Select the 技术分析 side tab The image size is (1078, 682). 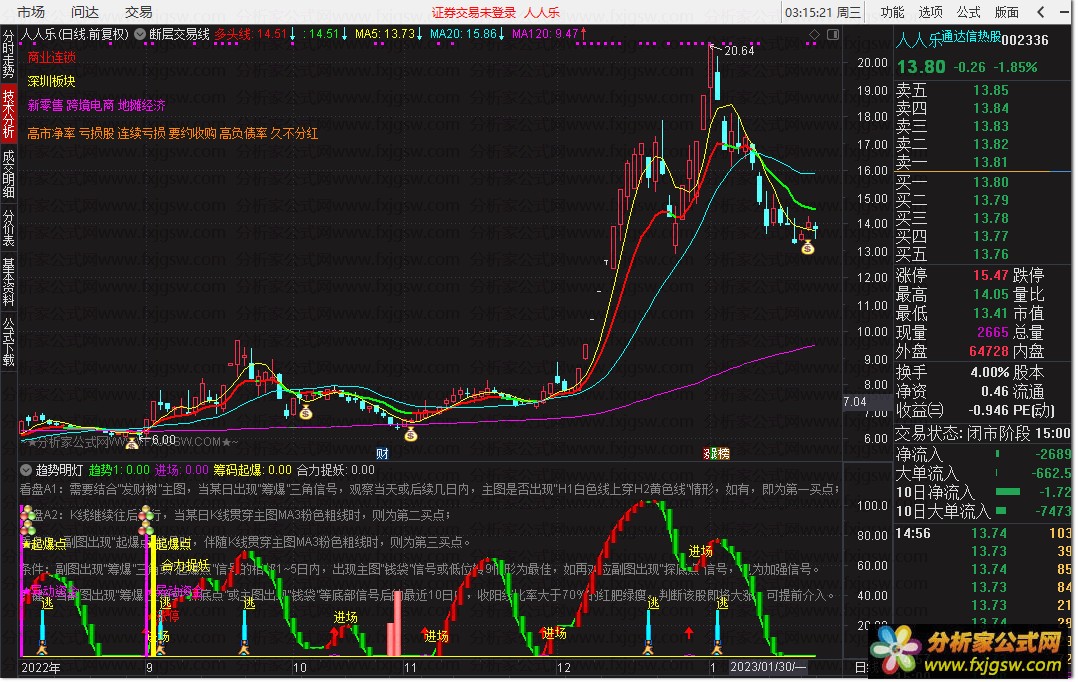8,114
